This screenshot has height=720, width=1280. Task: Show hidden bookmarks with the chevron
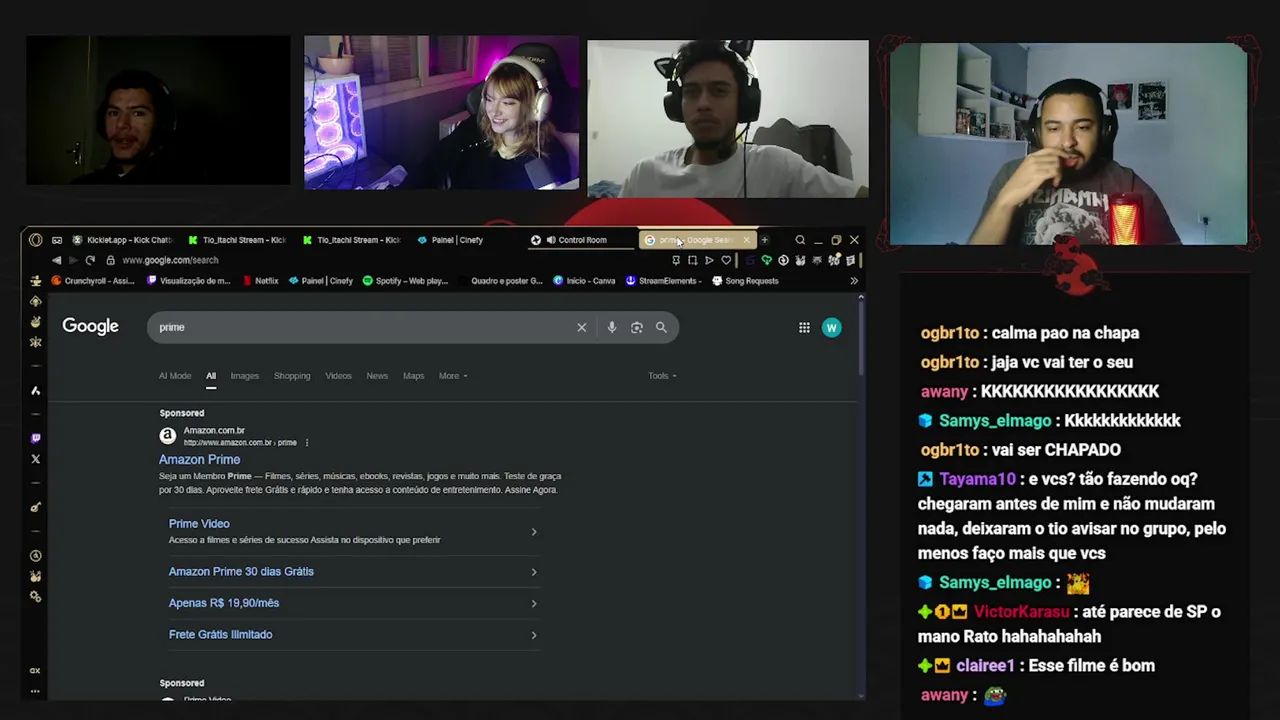click(x=854, y=281)
